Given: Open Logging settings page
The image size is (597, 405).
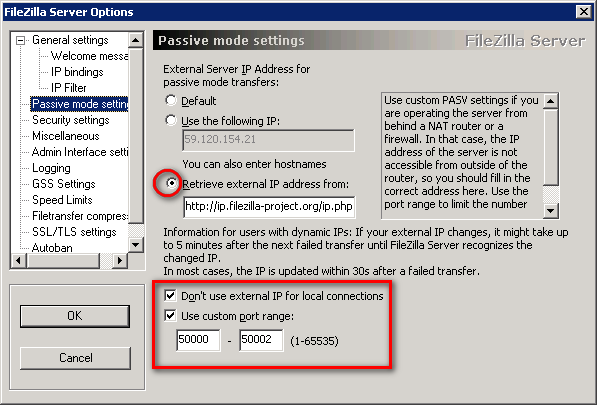Looking at the screenshot, I should pos(51,168).
